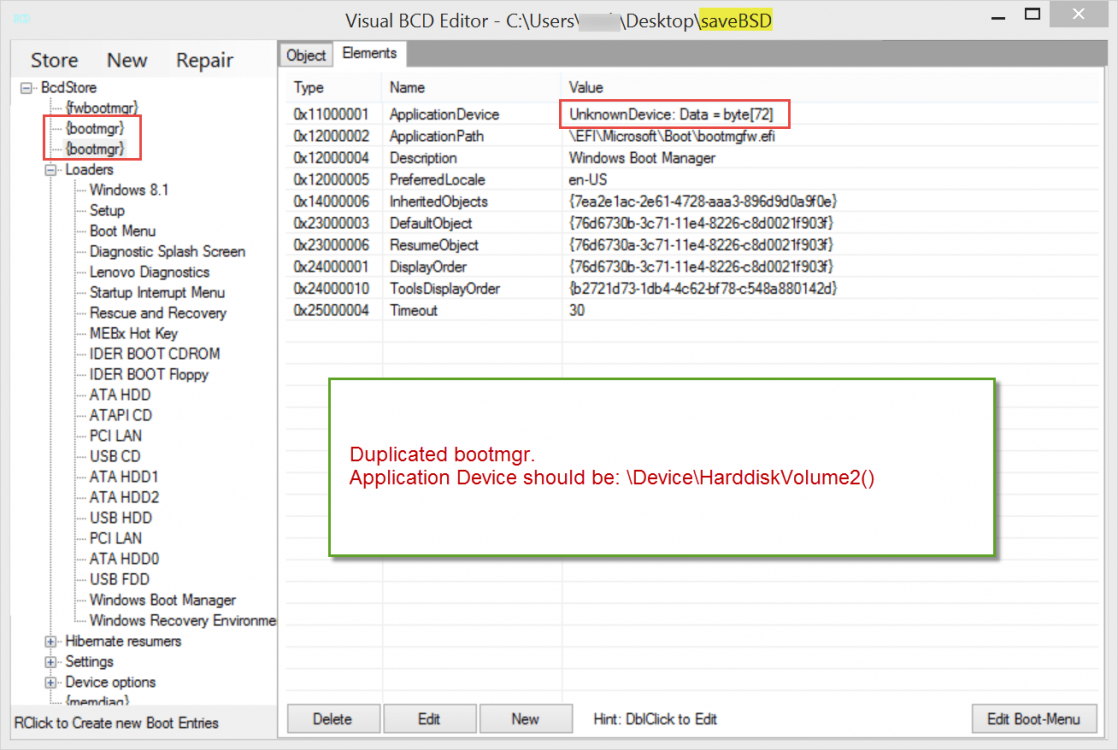
Task: Select the Timeout element row
Action: click(414, 310)
